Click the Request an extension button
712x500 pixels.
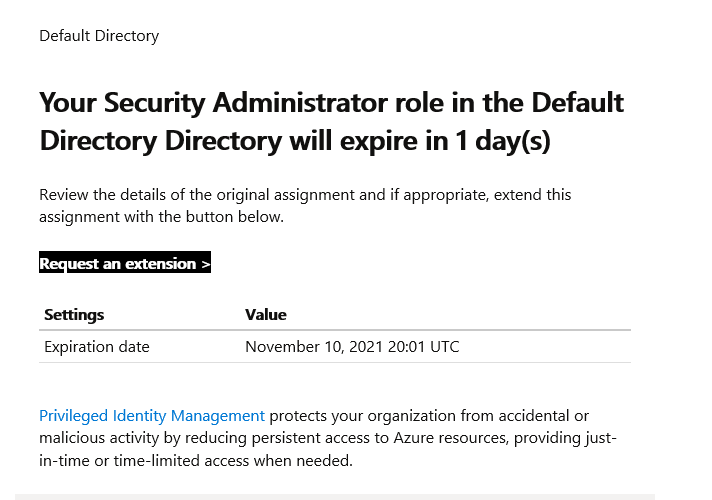tap(124, 264)
